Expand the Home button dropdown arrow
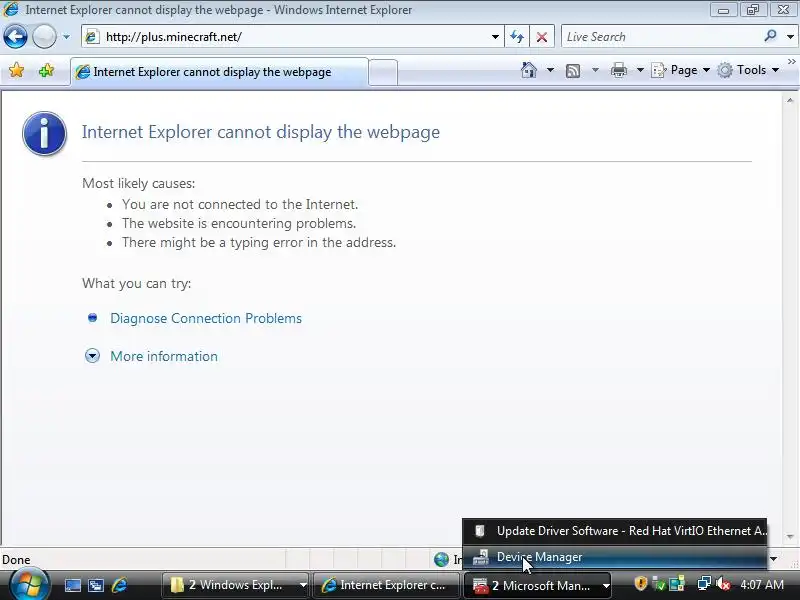 click(550, 70)
